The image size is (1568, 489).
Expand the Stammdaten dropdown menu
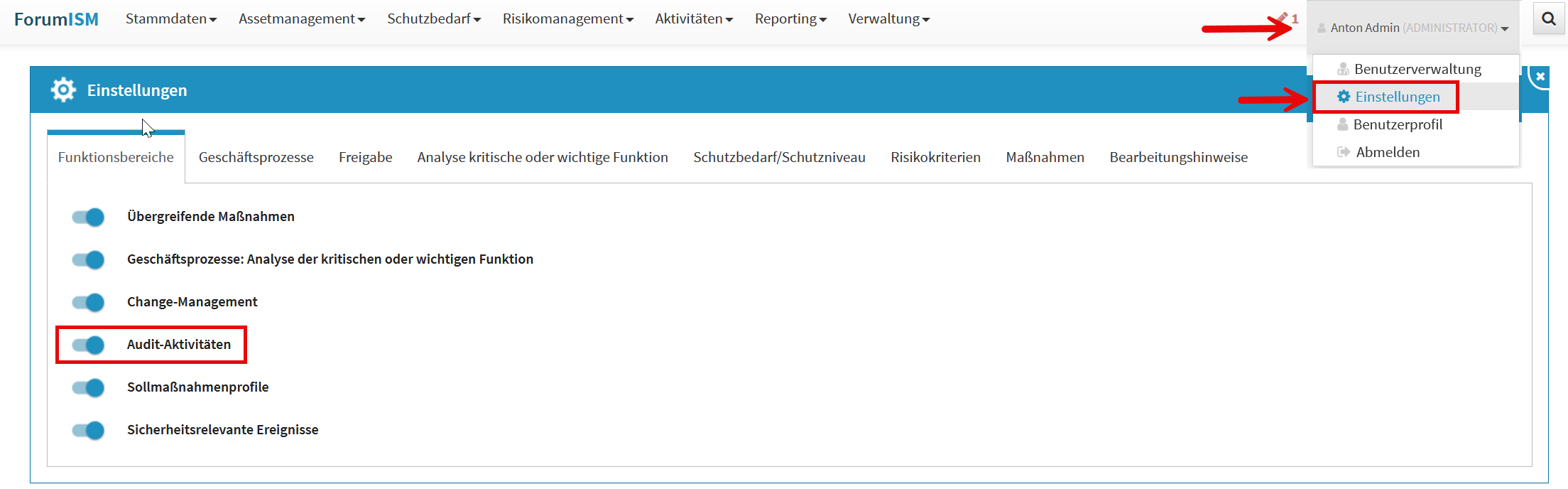tap(170, 19)
